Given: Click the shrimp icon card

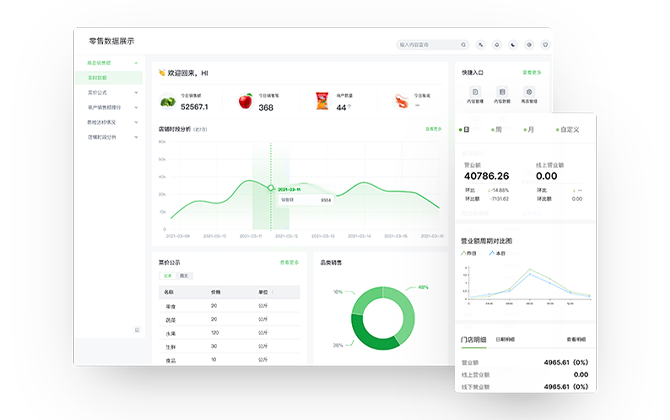Looking at the screenshot, I should click(400, 101).
